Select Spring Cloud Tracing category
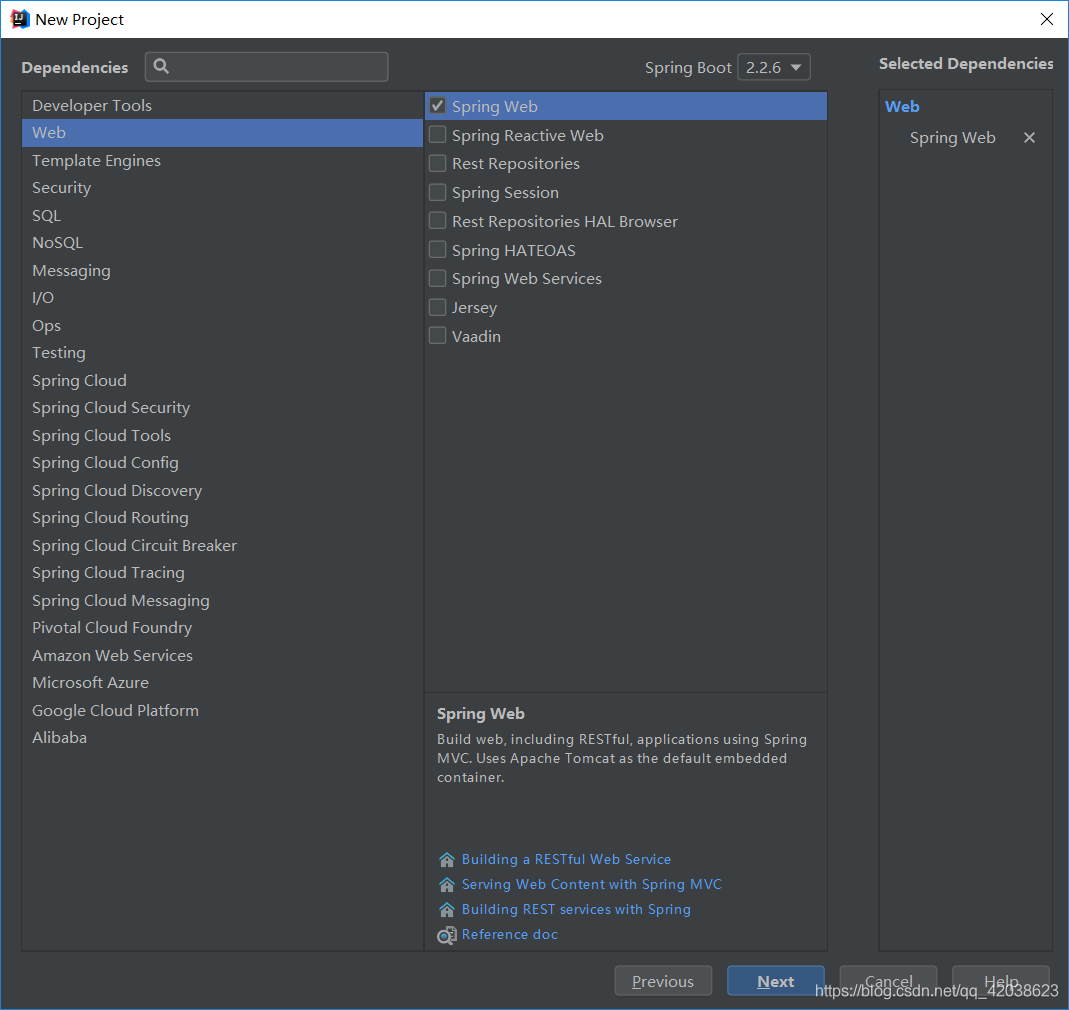This screenshot has height=1010, width=1069. point(222,573)
